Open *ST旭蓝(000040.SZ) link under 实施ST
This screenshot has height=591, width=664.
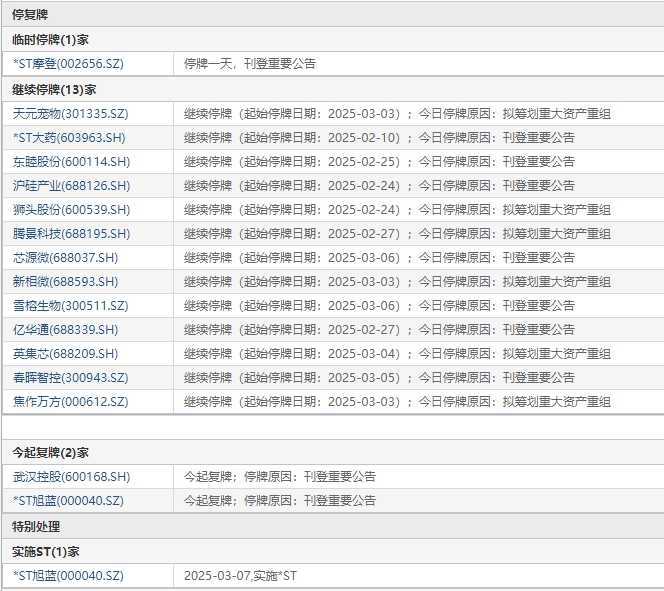click(x=68, y=576)
